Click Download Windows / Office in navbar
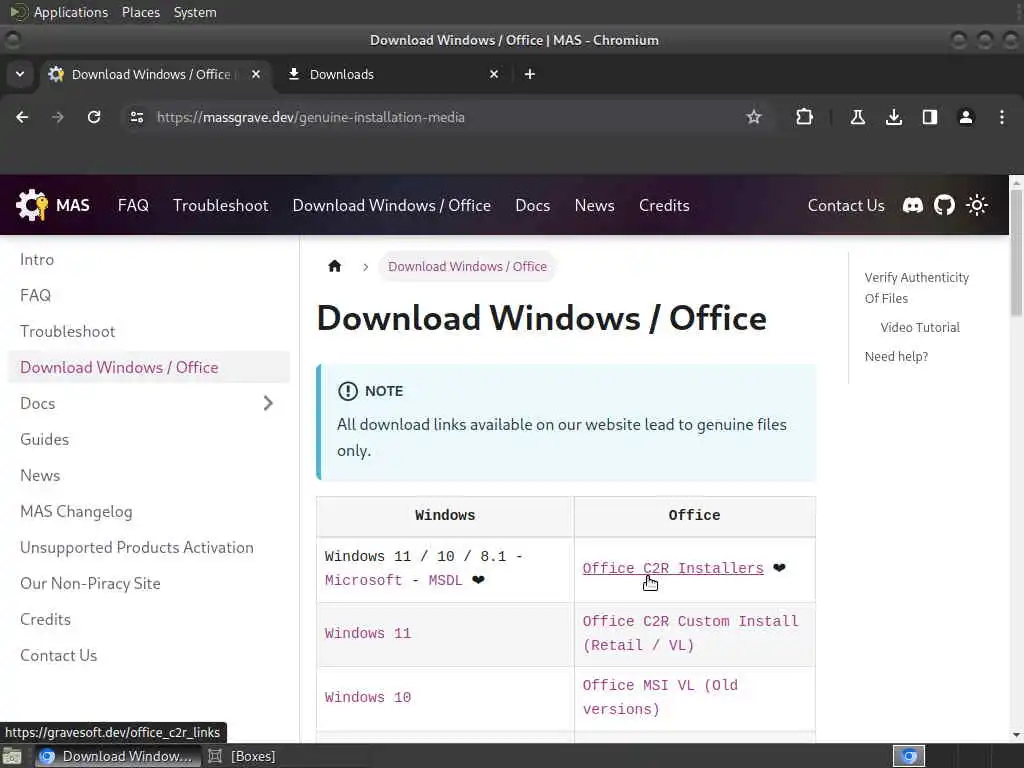 [392, 205]
